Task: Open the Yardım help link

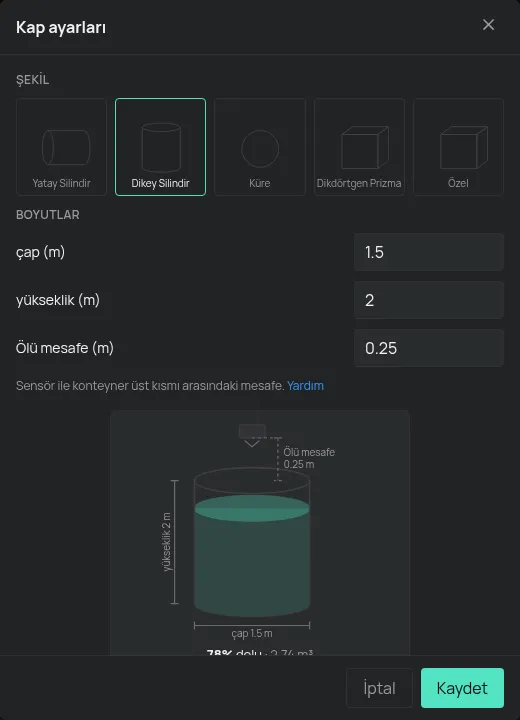Action: click(x=305, y=386)
